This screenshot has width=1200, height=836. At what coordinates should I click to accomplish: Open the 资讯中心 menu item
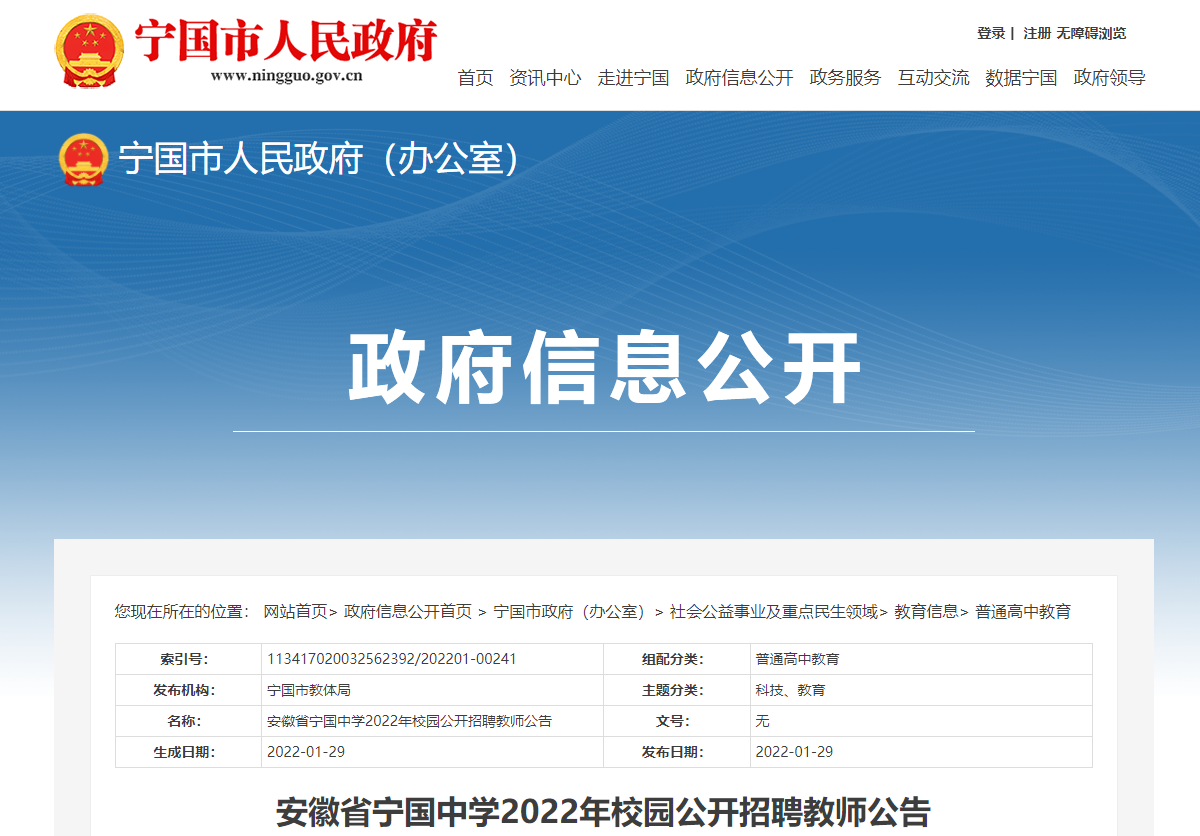(545, 78)
